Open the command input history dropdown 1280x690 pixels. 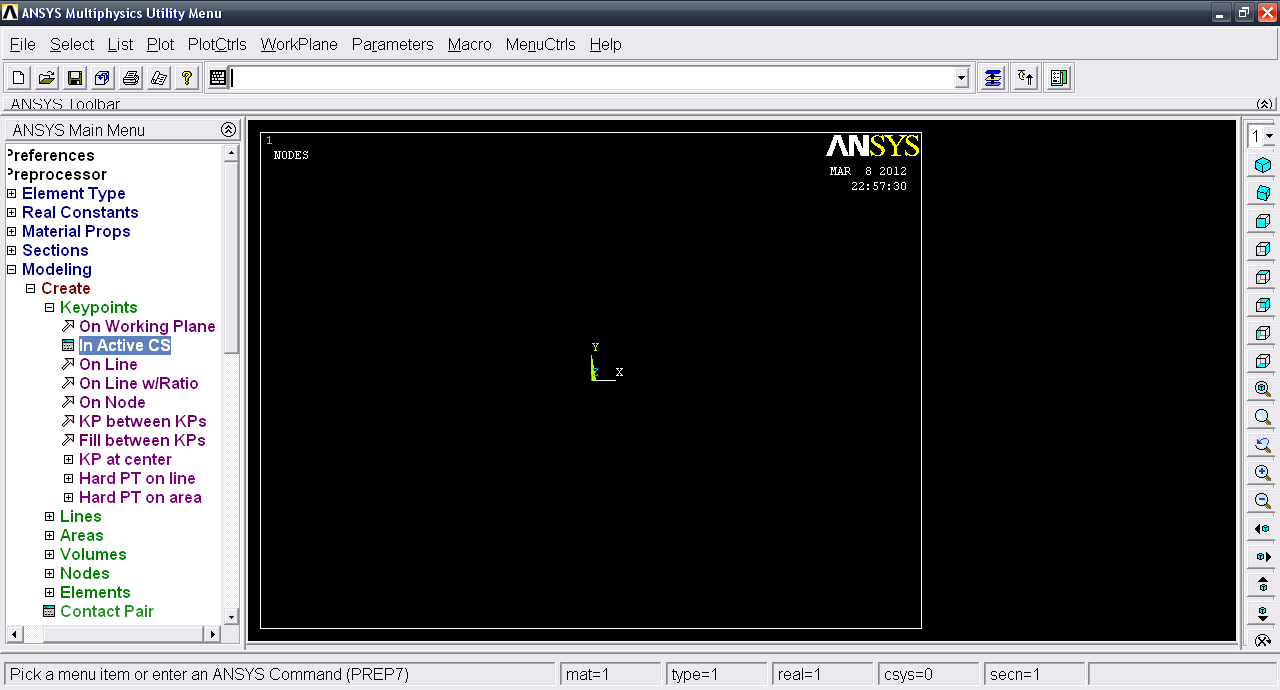tap(962, 78)
